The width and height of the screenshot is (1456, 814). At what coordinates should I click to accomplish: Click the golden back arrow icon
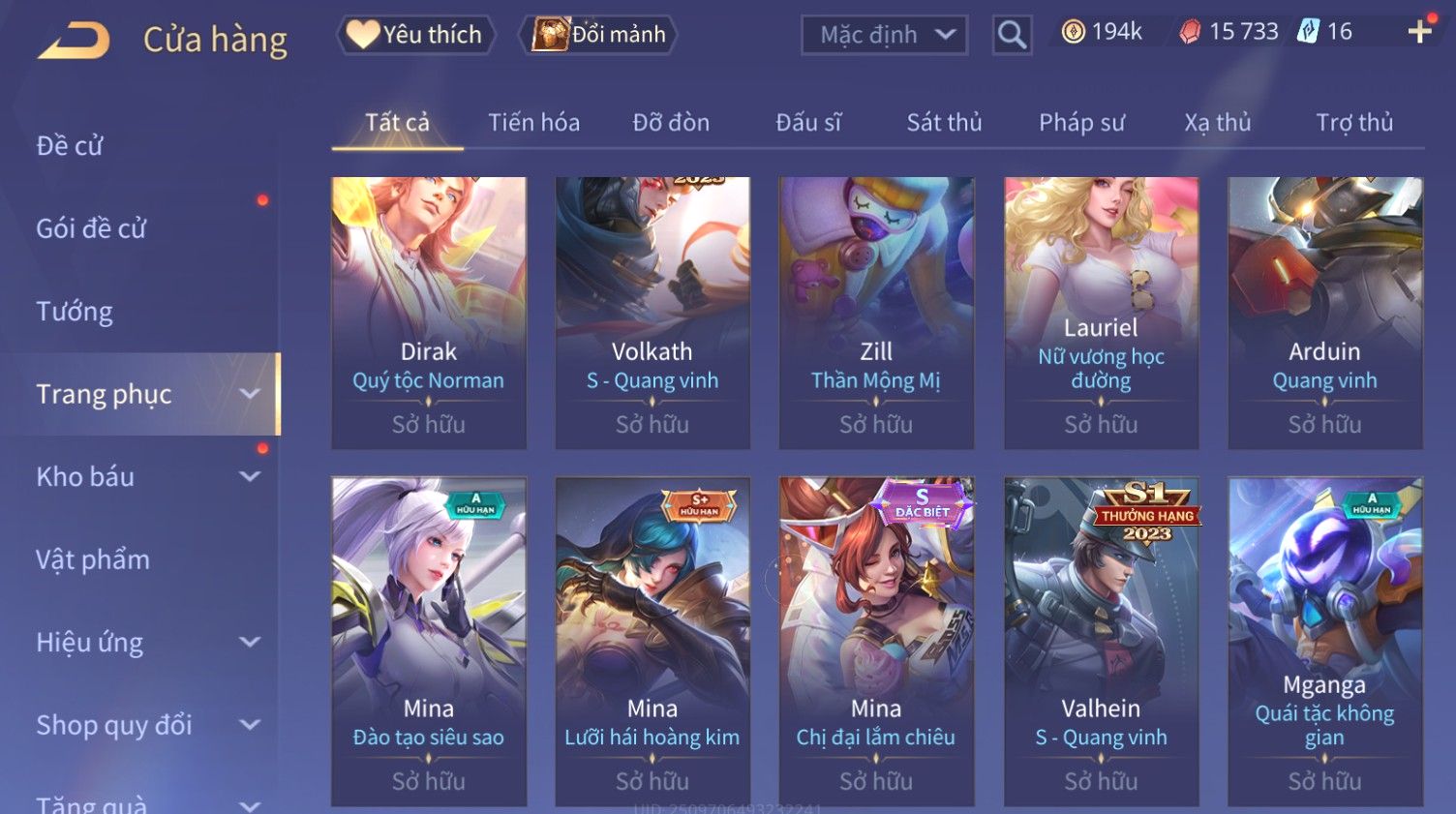[x=74, y=41]
